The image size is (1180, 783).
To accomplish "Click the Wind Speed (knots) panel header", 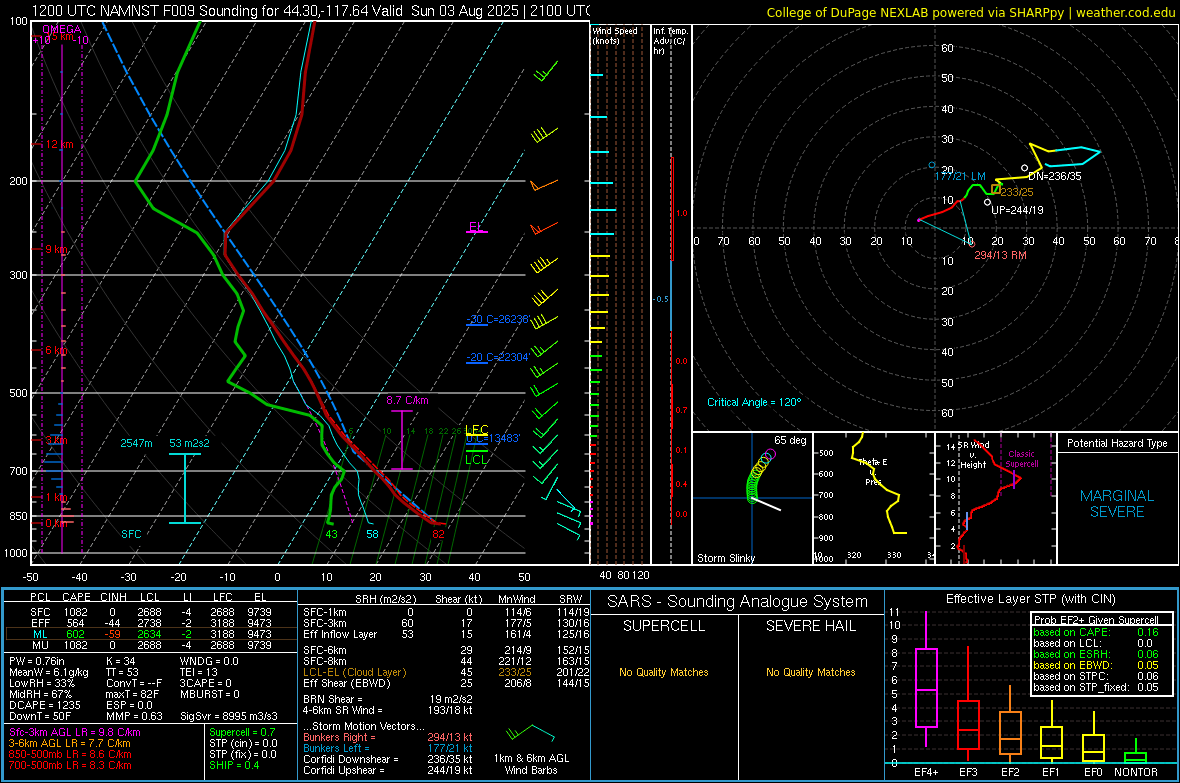I will [x=615, y=35].
